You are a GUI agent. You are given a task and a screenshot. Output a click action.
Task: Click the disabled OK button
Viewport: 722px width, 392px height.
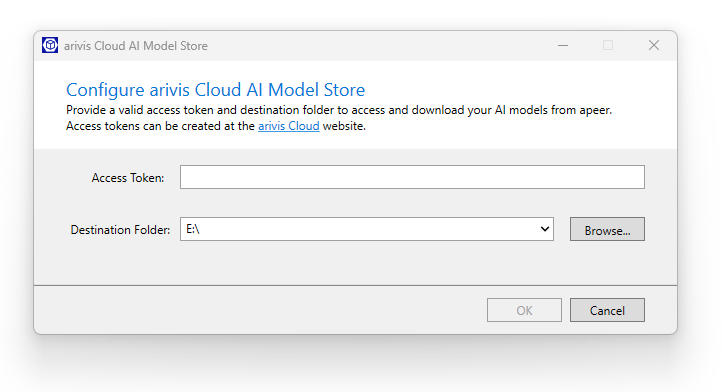click(524, 310)
